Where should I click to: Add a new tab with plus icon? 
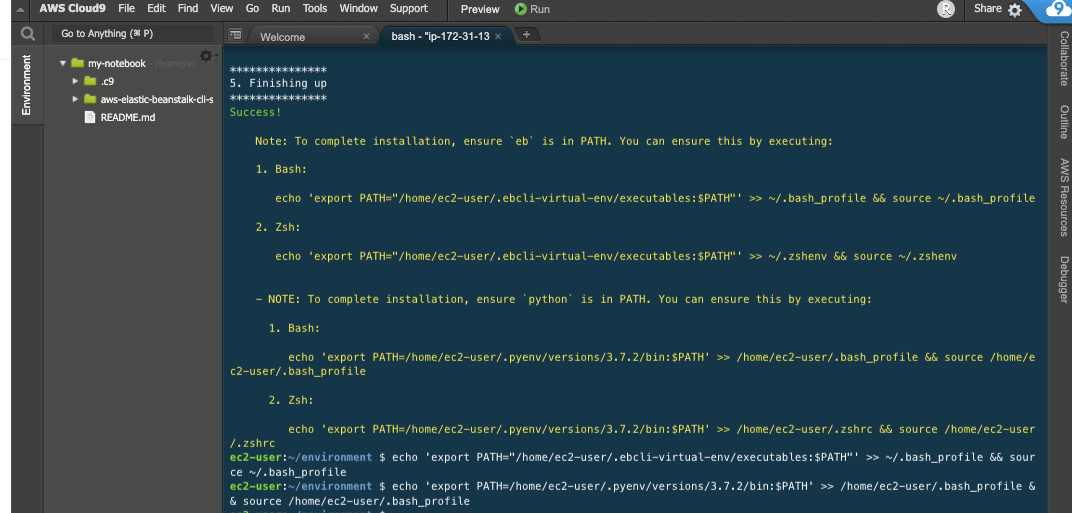pyautogui.click(x=526, y=34)
